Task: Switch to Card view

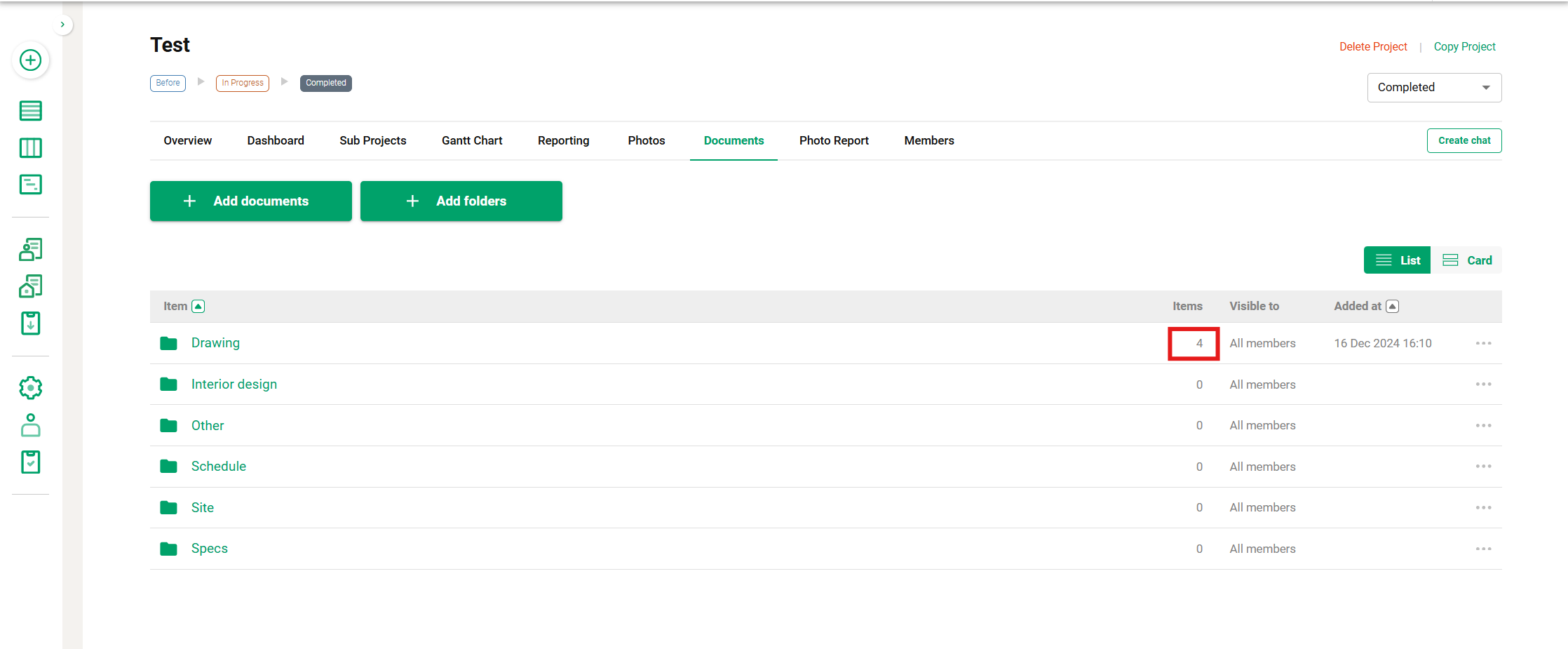Action: 1466,260
